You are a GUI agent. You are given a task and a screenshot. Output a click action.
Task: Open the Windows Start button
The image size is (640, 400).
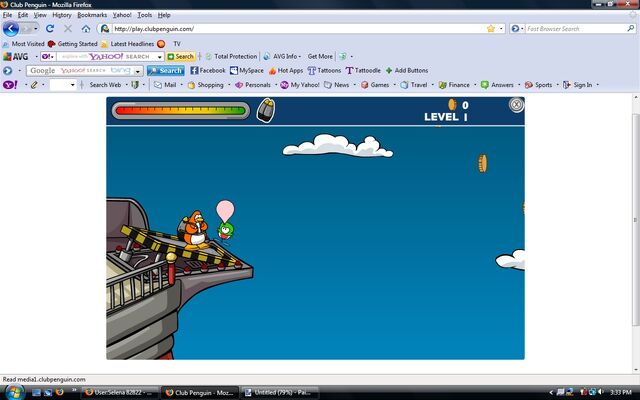pyautogui.click(x=13, y=392)
